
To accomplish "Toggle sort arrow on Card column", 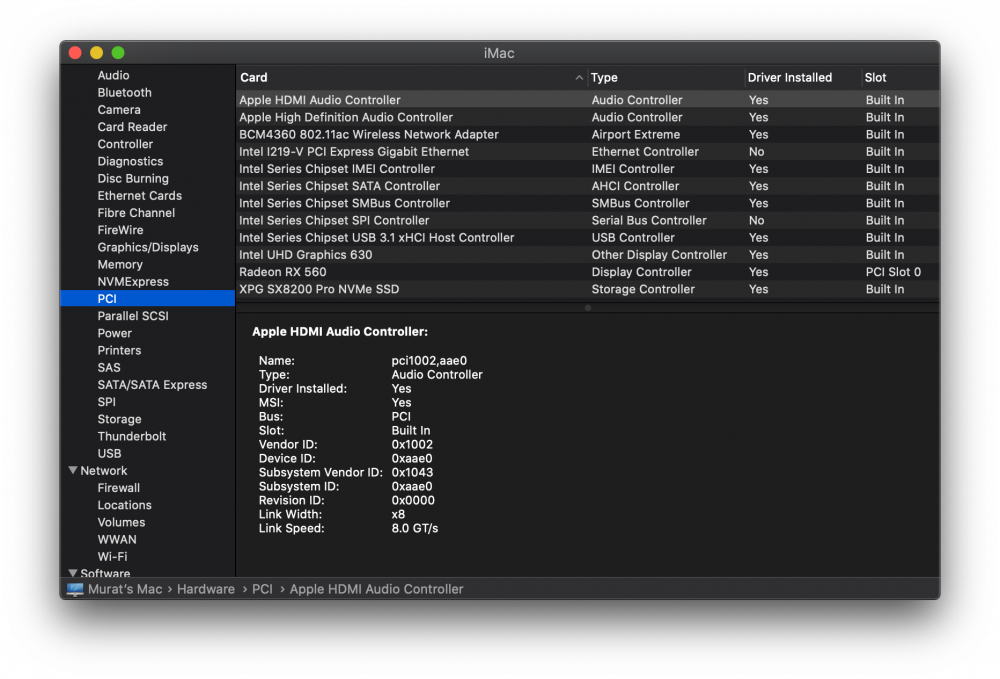I will click(579, 78).
